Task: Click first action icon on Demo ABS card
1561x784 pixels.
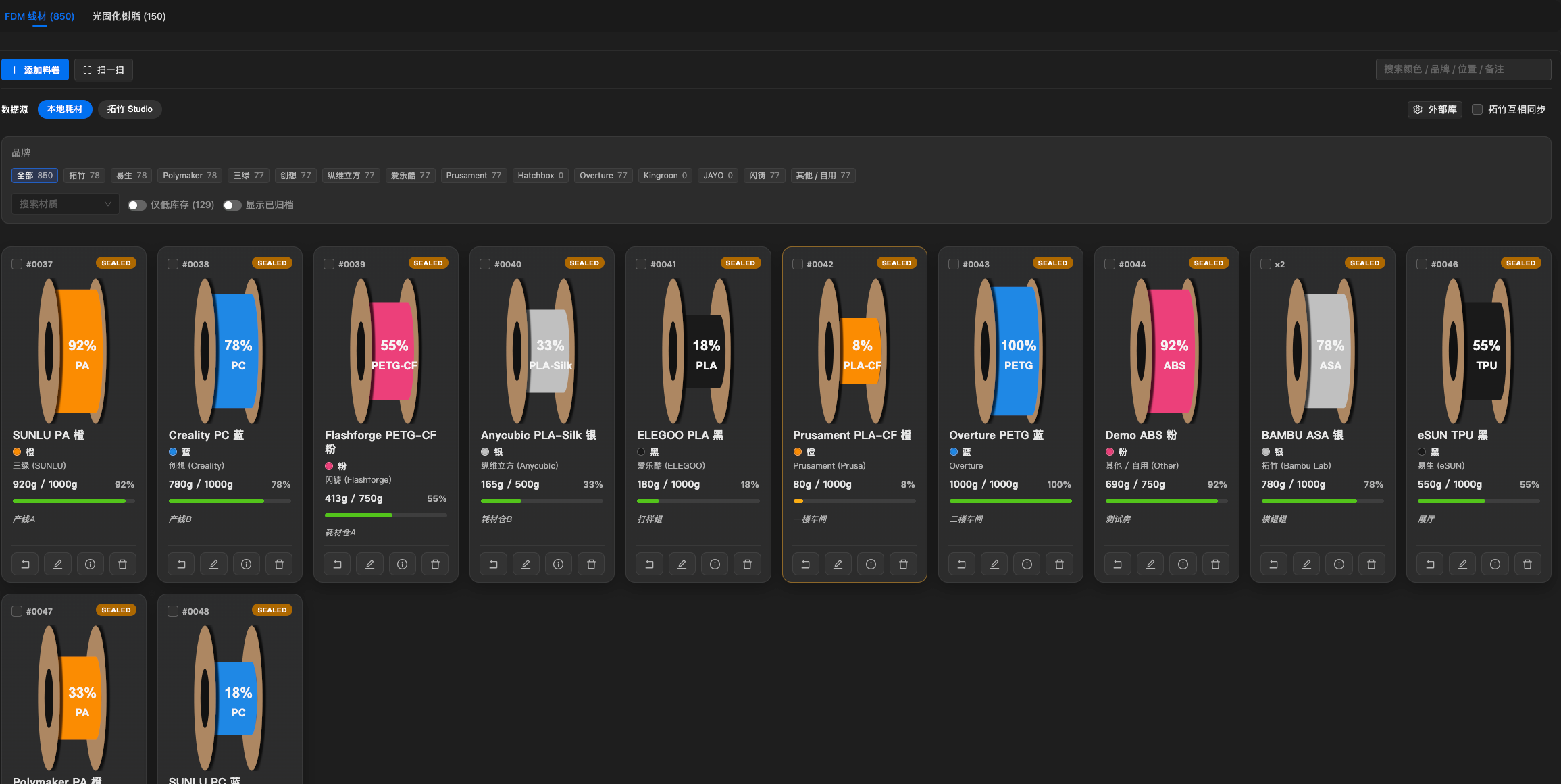Action: 1117,564
